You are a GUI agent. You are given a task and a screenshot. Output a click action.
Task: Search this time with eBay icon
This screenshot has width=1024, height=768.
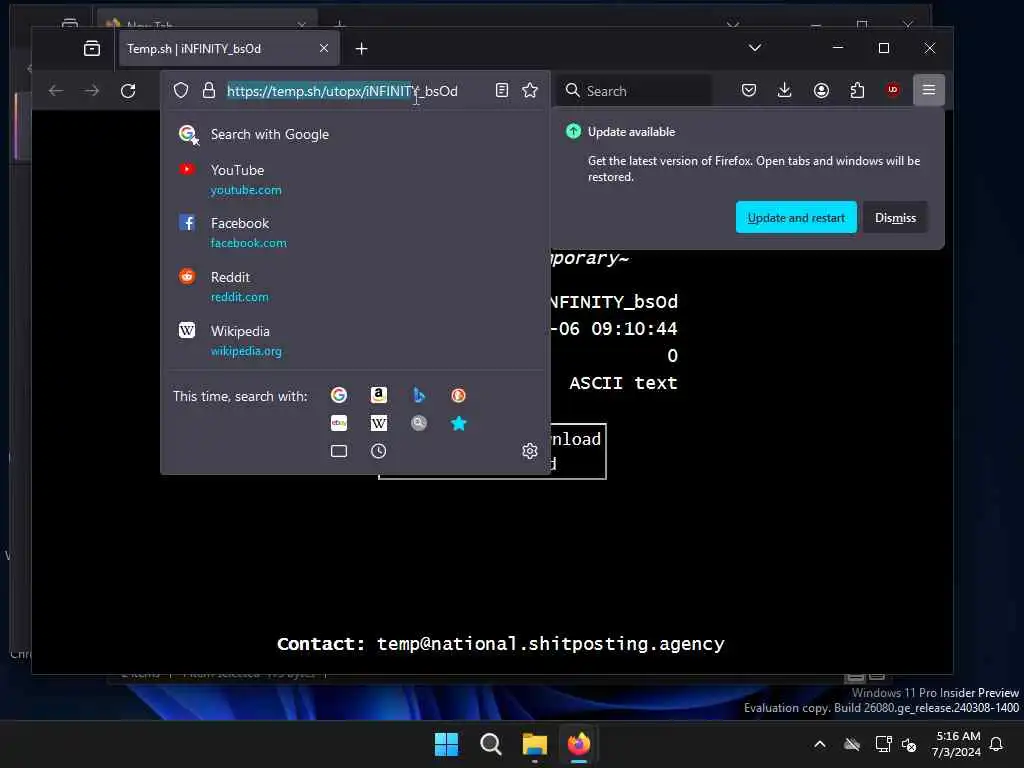pyautogui.click(x=339, y=423)
